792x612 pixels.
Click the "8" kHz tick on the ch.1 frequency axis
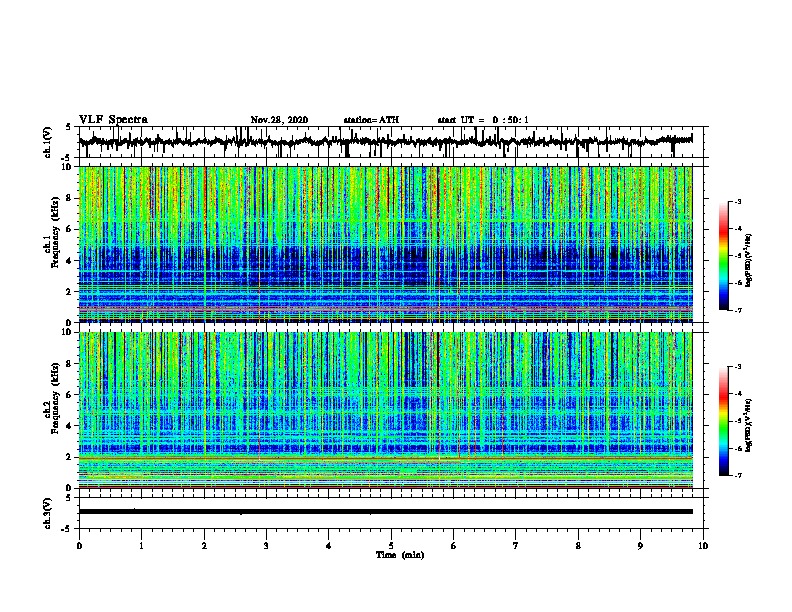pos(70,198)
